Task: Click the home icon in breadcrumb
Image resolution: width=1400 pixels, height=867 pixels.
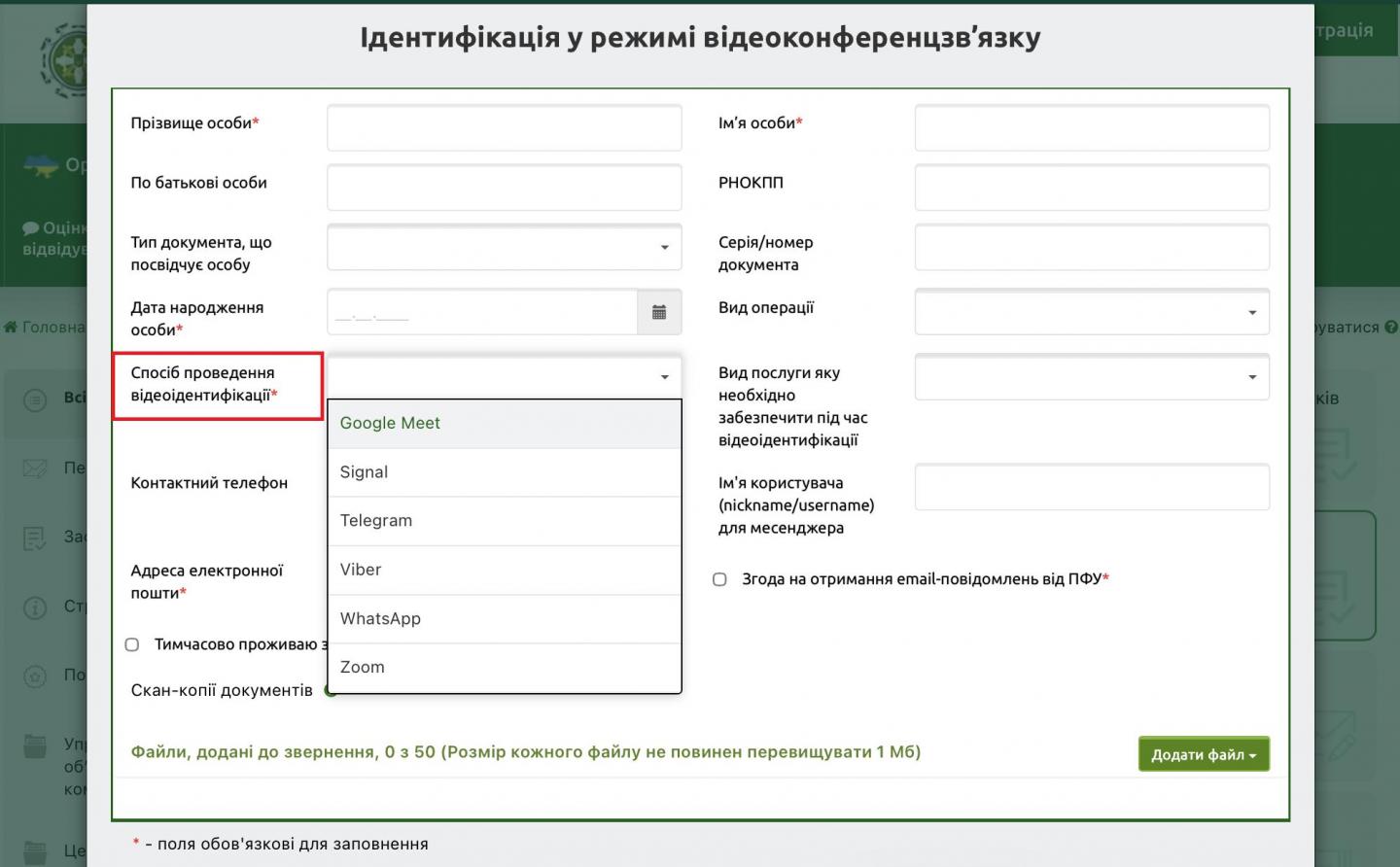Action: [11, 327]
